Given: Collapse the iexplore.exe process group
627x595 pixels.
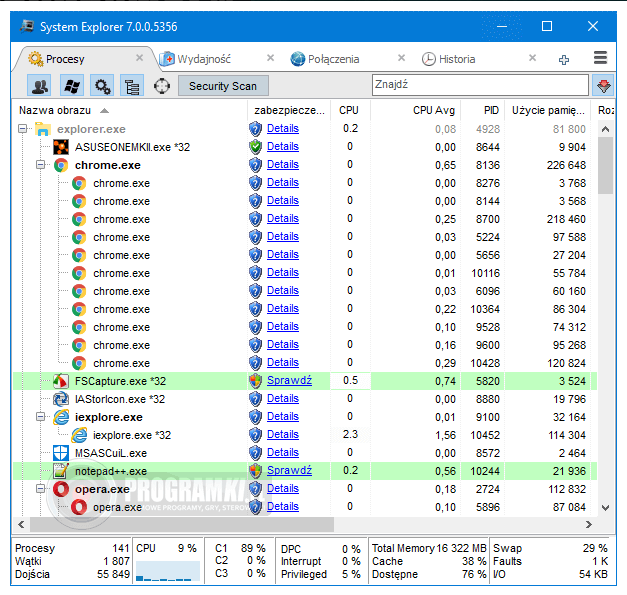Looking at the screenshot, I should click(x=40, y=417).
